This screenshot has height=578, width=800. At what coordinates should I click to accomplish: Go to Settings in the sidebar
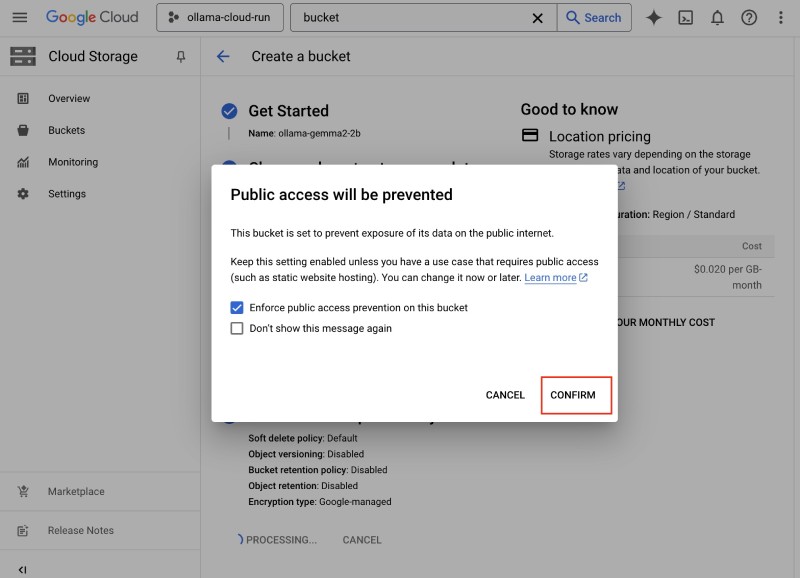pyautogui.click(x=67, y=194)
